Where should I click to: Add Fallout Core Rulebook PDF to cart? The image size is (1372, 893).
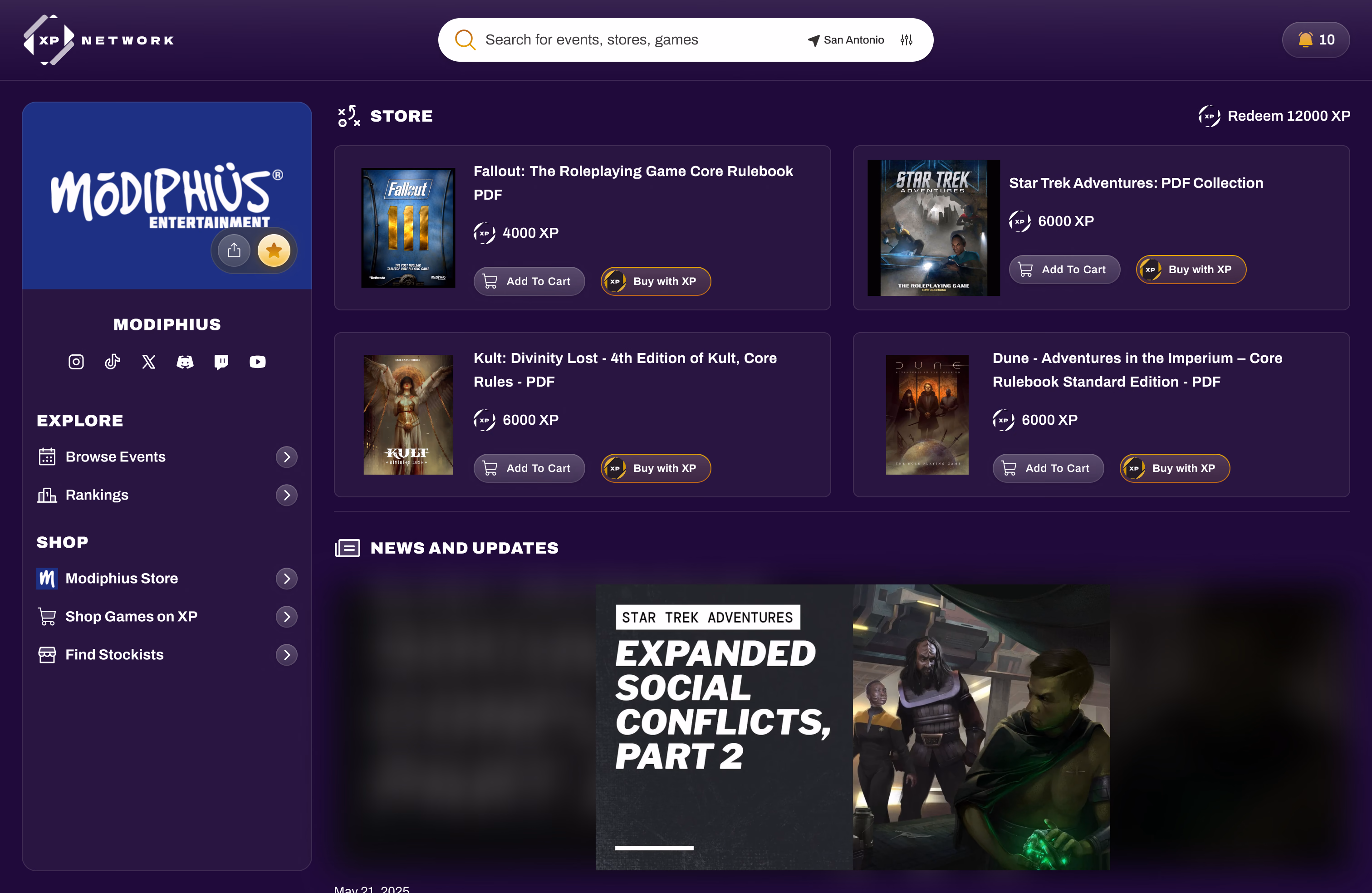pyautogui.click(x=529, y=281)
